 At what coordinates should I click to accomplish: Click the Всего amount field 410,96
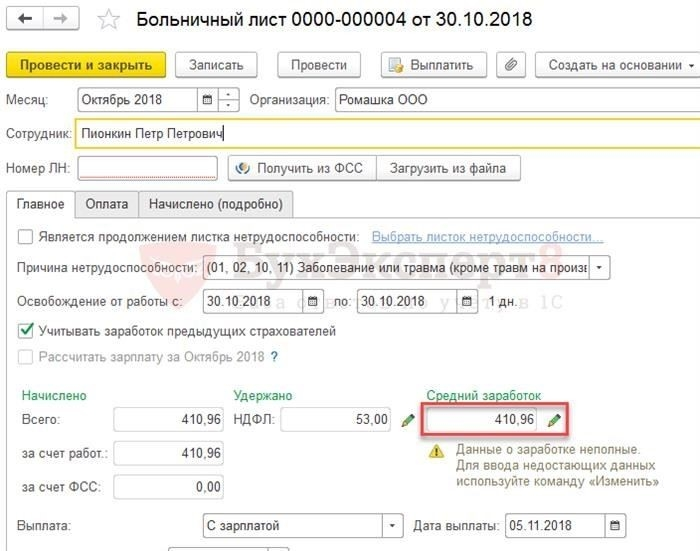coord(169,420)
